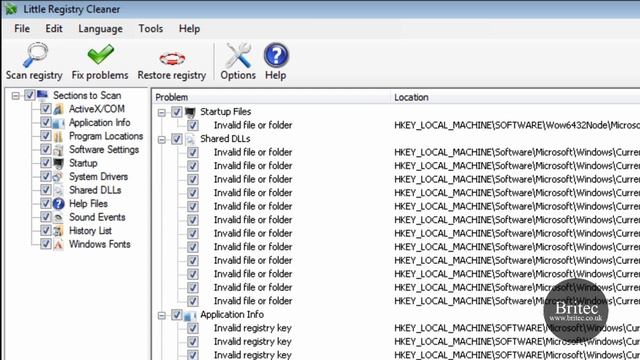This screenshot has width=640, height=360.
Task: Select the Application Info label in the results list
Action: pyautogui.click(x=232, y=315)
